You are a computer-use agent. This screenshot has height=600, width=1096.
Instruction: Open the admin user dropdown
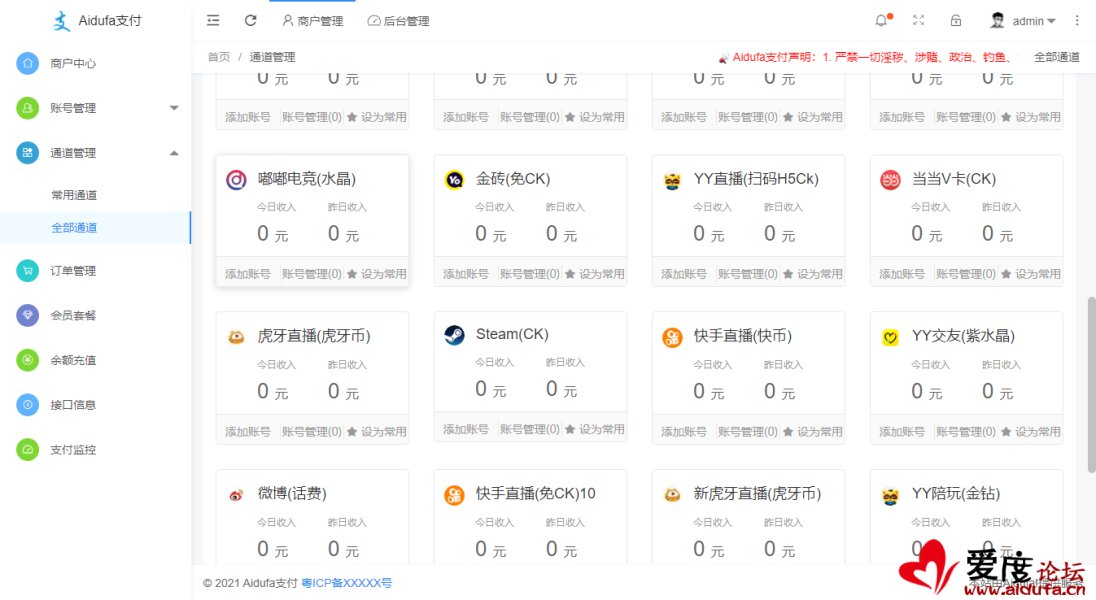tap(1023, 21)
